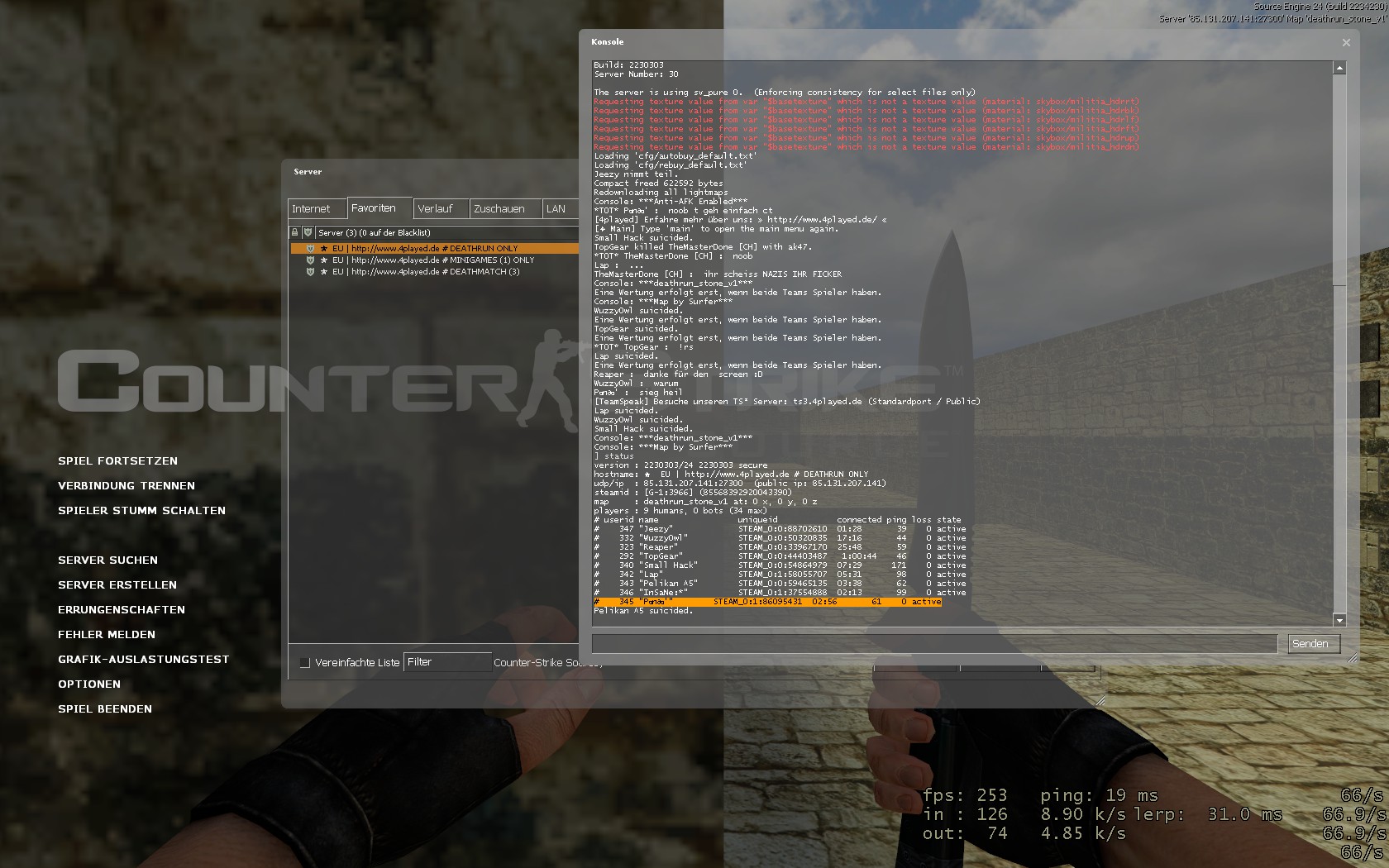Viewport: 1389px width, 868px height.
Task: Open Server erstellen from the main menu
Action: [x=117, y=585]
